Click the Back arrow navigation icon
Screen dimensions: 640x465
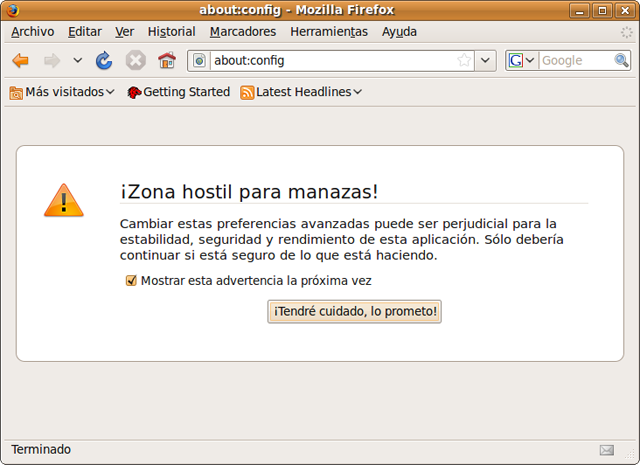tap(20, 61)
